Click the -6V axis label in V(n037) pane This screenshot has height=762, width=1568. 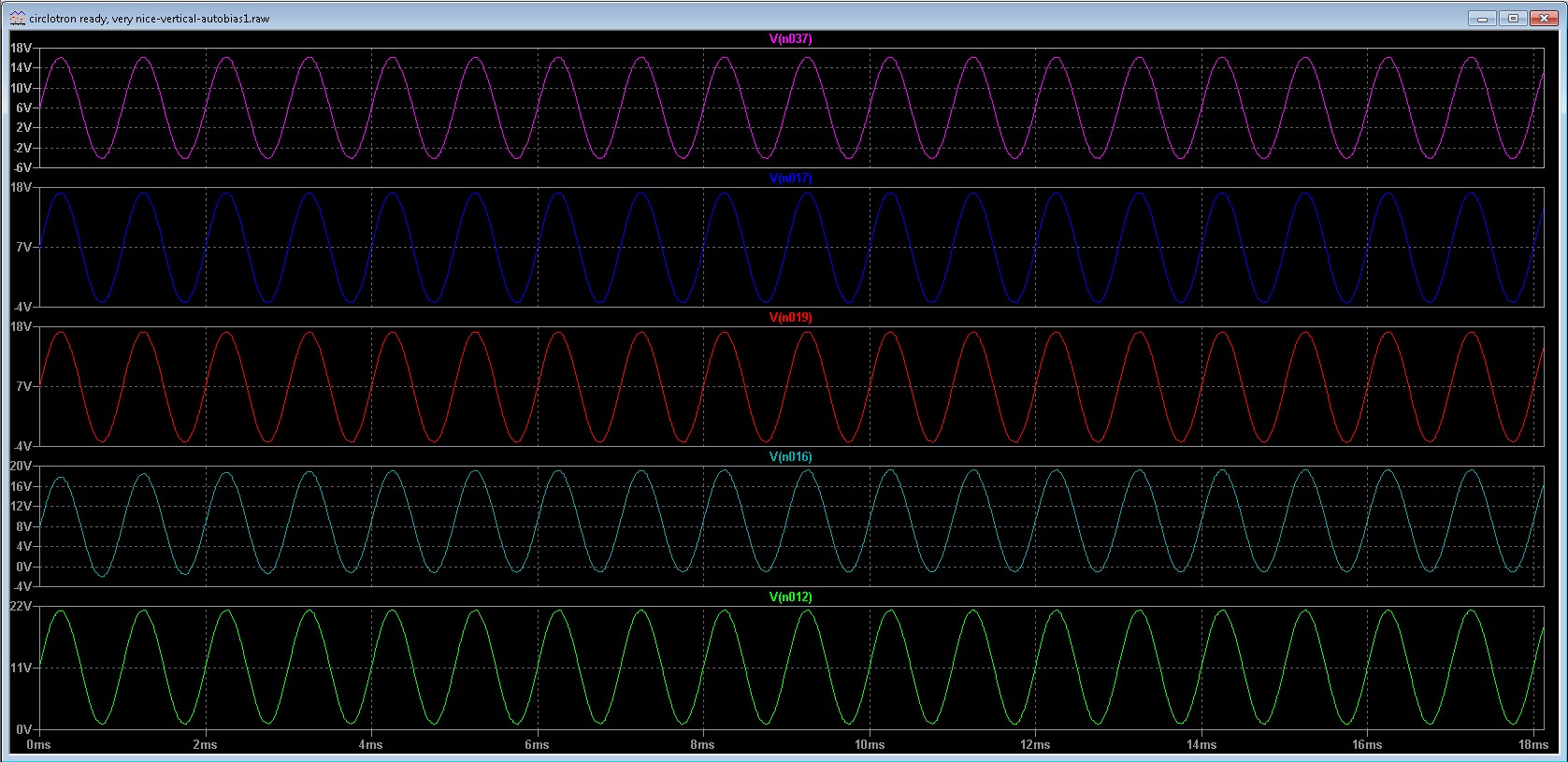(22, 167)
